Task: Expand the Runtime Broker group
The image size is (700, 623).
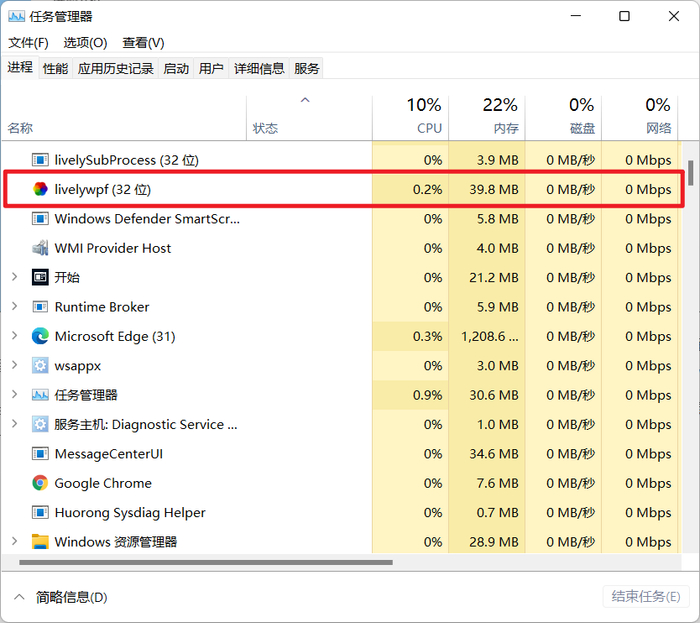Action: [14, 306]
